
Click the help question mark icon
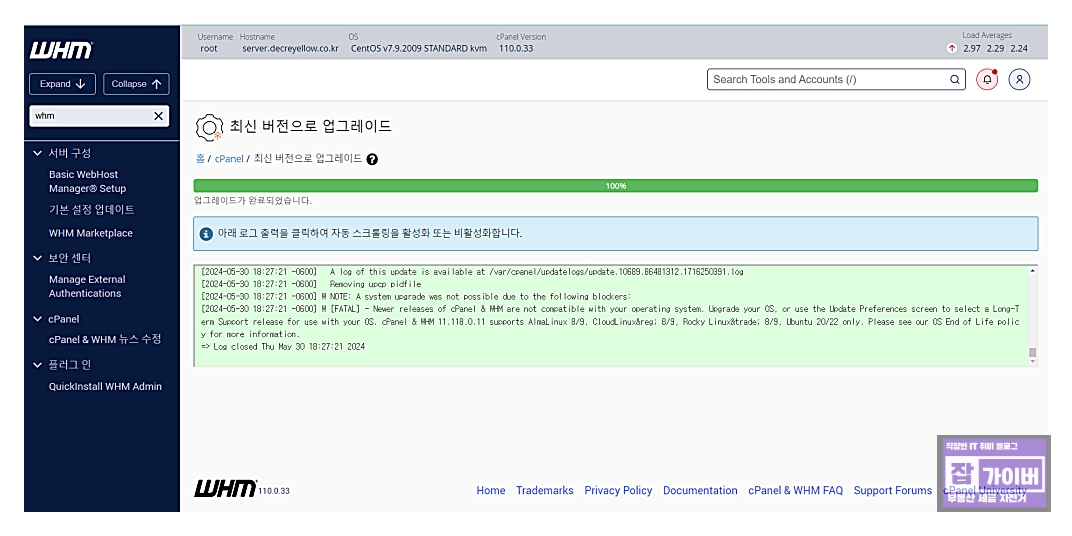(372, 159)
